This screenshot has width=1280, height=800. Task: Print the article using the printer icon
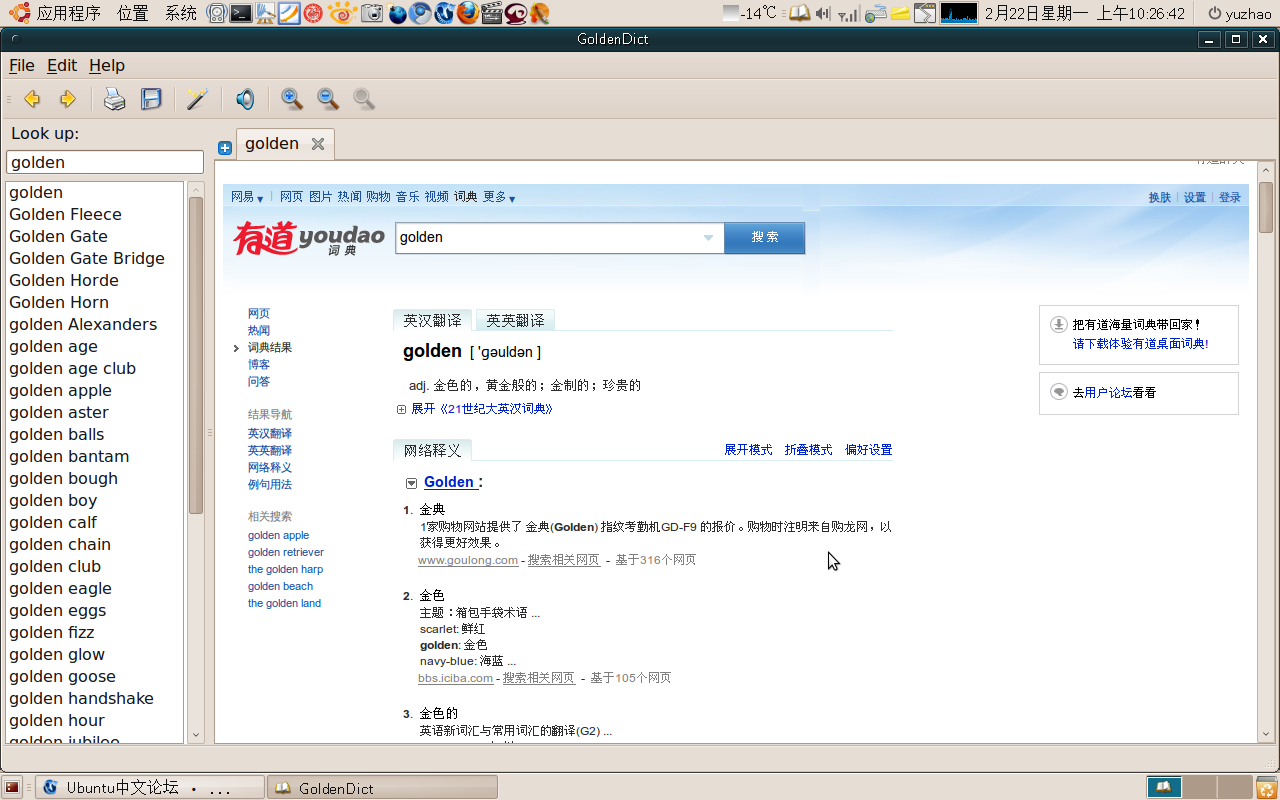115,99
